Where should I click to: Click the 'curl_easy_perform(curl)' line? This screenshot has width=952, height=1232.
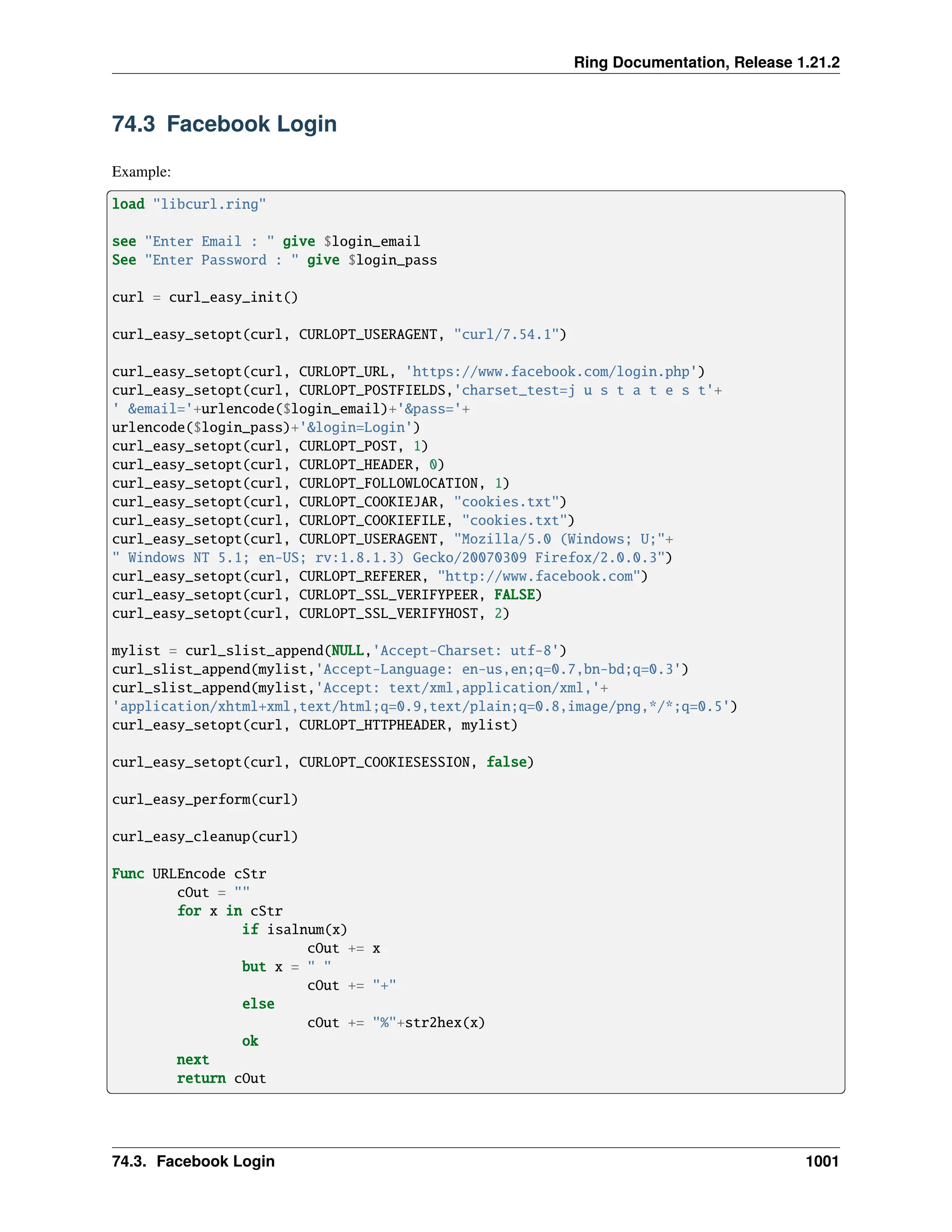204,799
